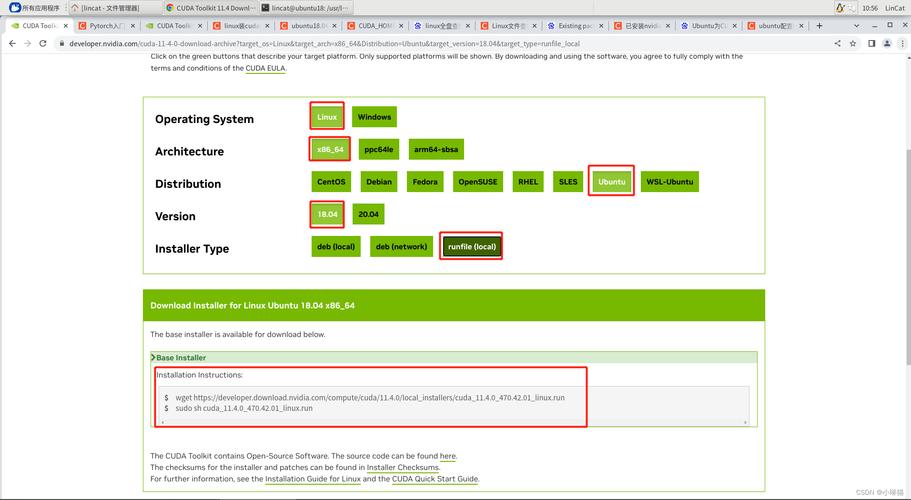Click the 10:56 clock in panel
This screenshot has width=911, height=500.
(870, 8)
